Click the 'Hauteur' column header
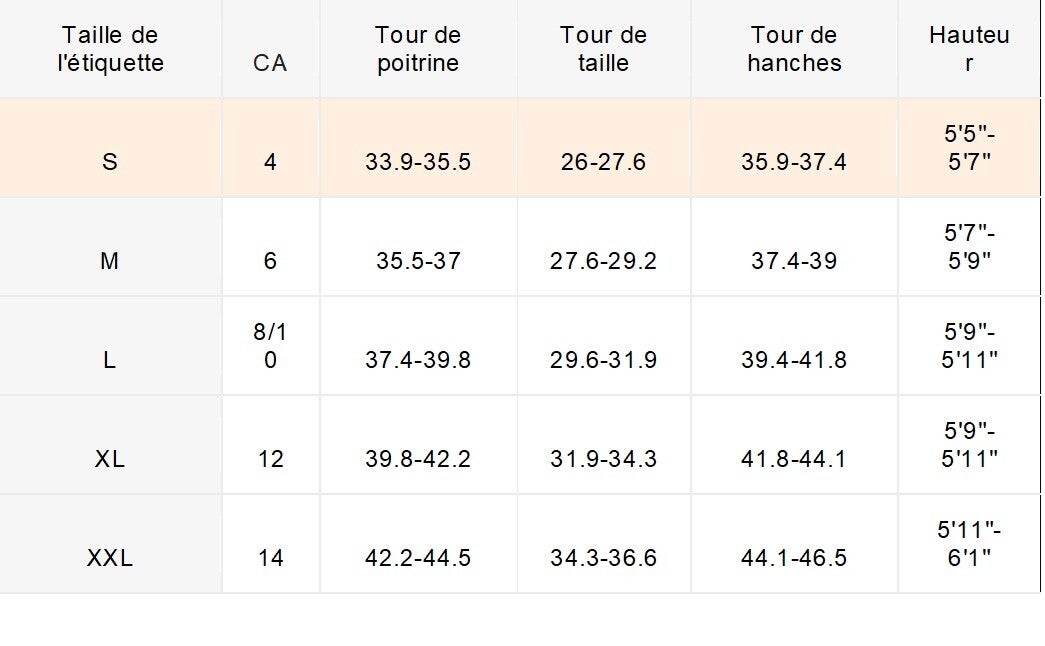This screenshot has height=646, width=1045. [968, 49]
